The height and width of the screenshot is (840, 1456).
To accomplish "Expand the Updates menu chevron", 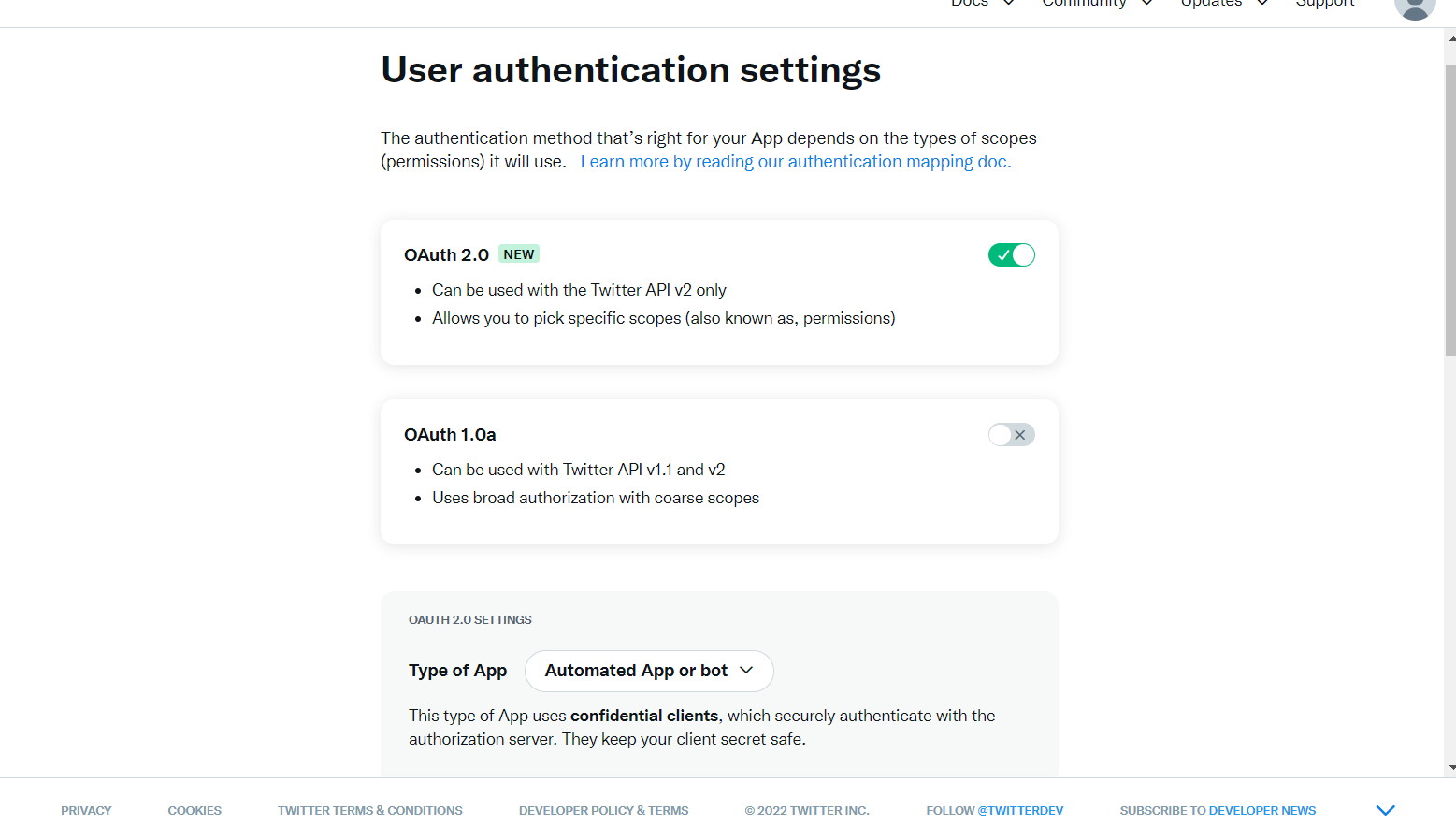I will coord(1262,4).
